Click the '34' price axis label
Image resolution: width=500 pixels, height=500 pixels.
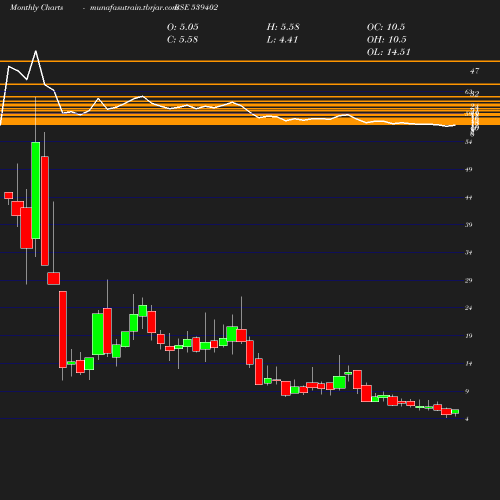[469, 253]
